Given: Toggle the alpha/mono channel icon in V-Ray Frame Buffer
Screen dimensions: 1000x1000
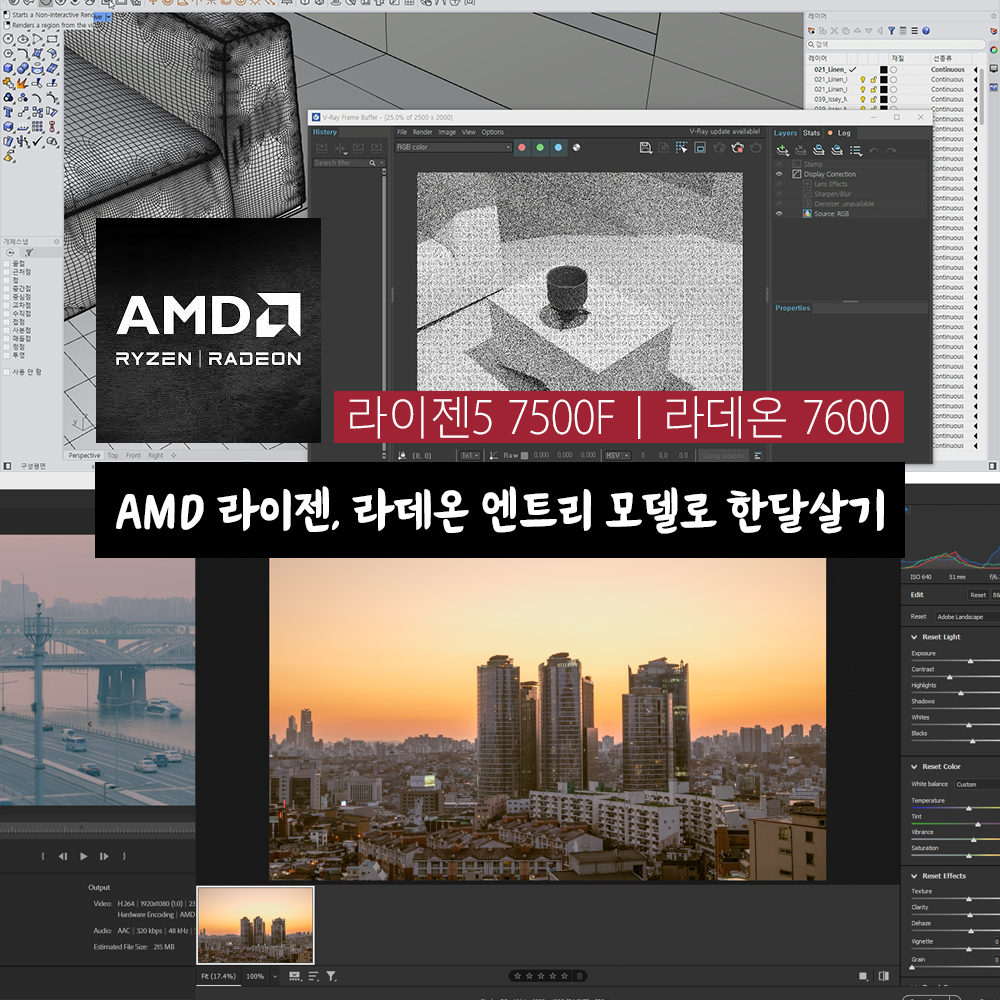Looking at the screenshot, I should point(577,147).
